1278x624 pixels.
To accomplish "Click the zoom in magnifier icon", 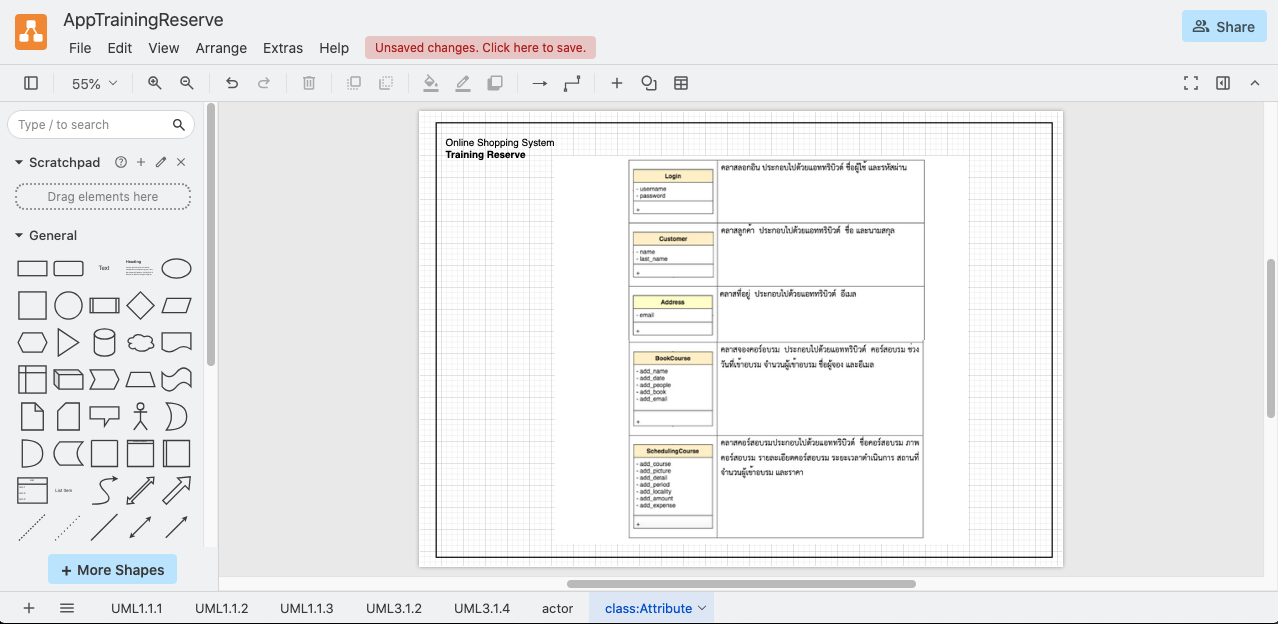I will click(155, 84).
